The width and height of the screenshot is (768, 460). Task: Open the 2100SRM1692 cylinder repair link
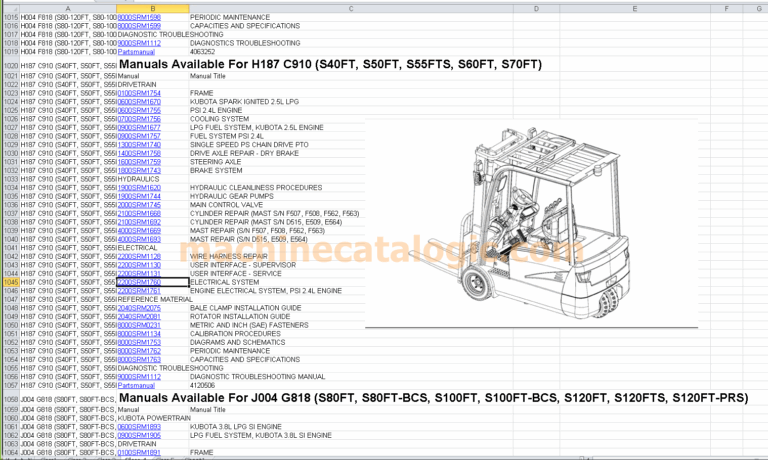(x=139, y=222)
